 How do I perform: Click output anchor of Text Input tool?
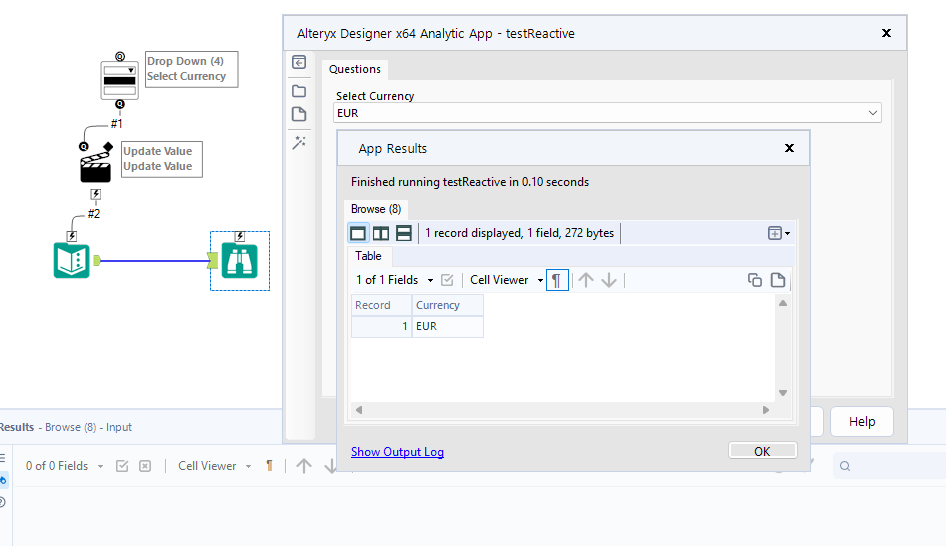point(97,261)
